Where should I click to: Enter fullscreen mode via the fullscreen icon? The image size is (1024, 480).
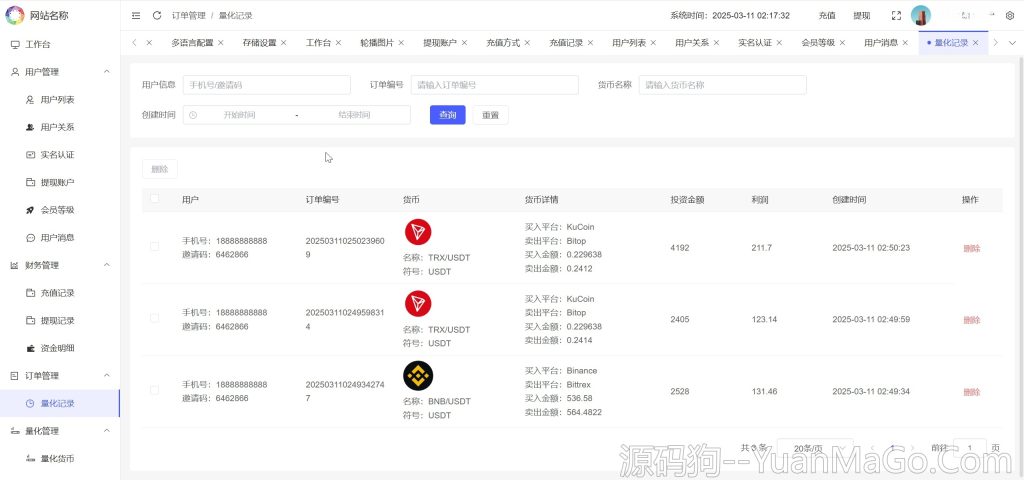896,16
